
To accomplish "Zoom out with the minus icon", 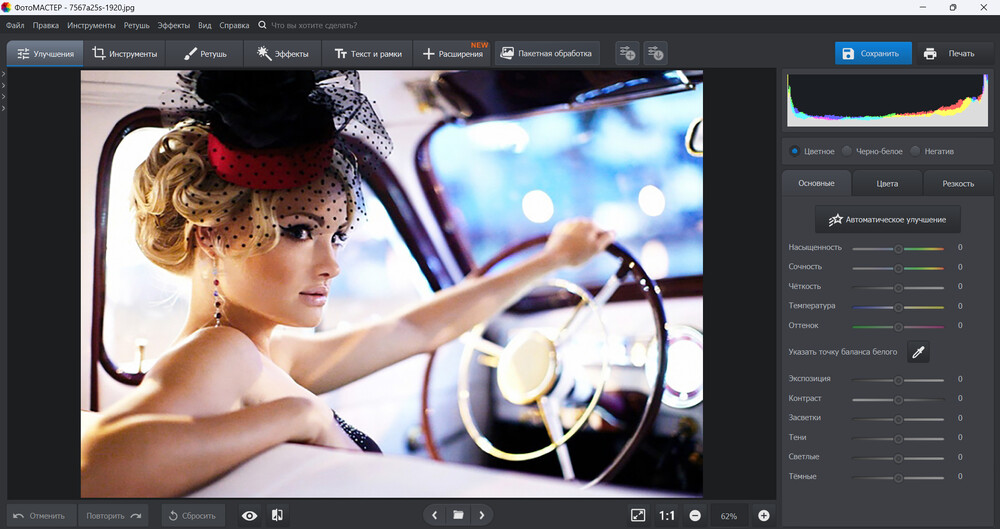I will point(695,516).
